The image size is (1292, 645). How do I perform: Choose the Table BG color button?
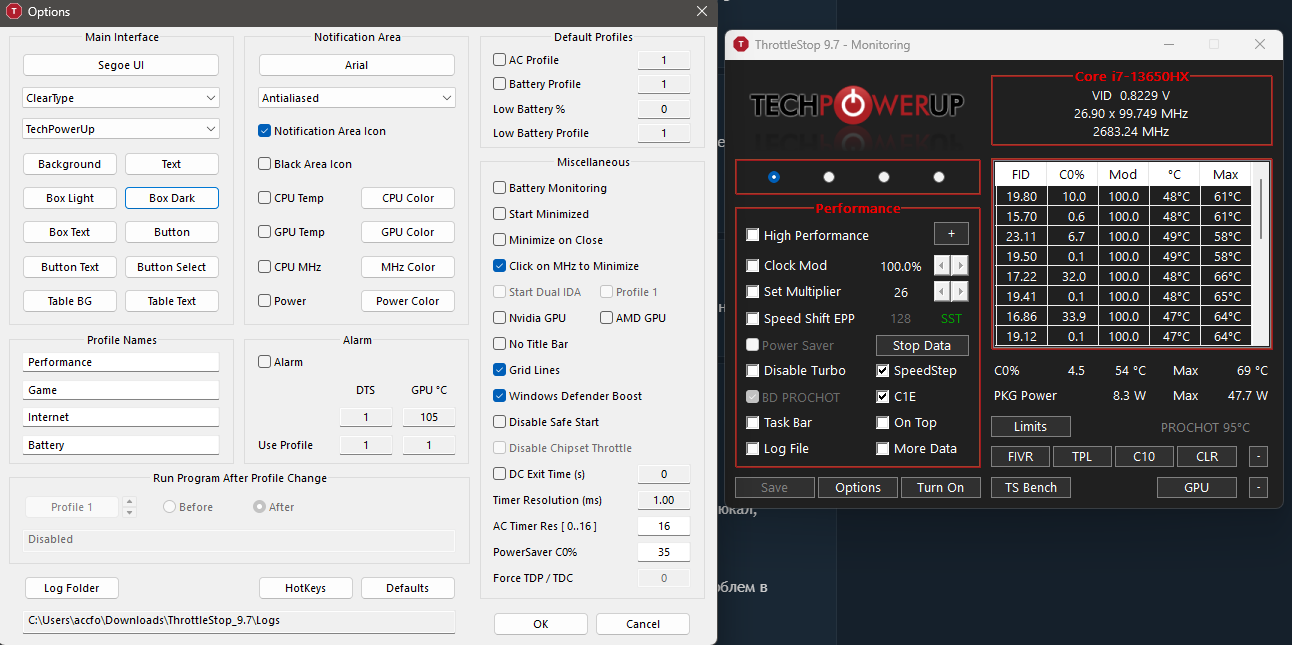tap(70, 301)
